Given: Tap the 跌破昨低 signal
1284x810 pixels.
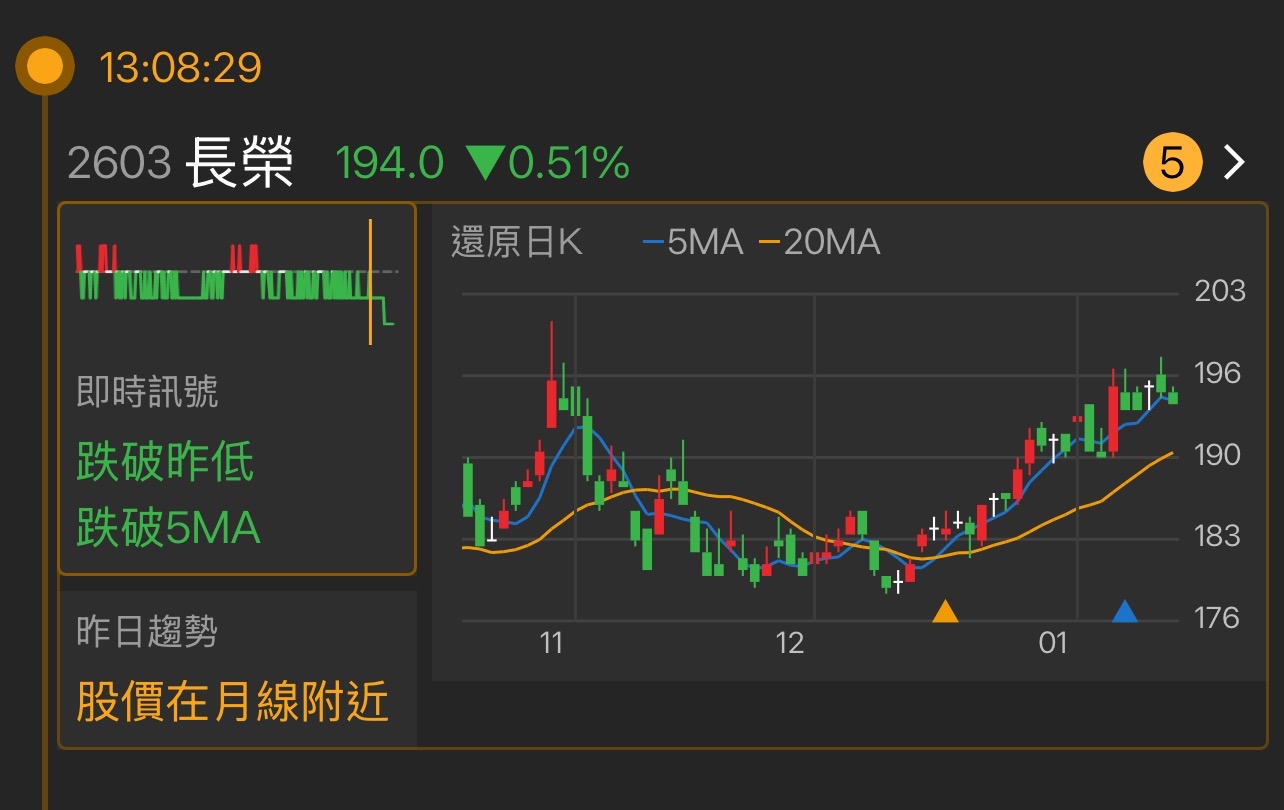Looking at the screenshot, I should pyautogui.click(x=166, y=462).
